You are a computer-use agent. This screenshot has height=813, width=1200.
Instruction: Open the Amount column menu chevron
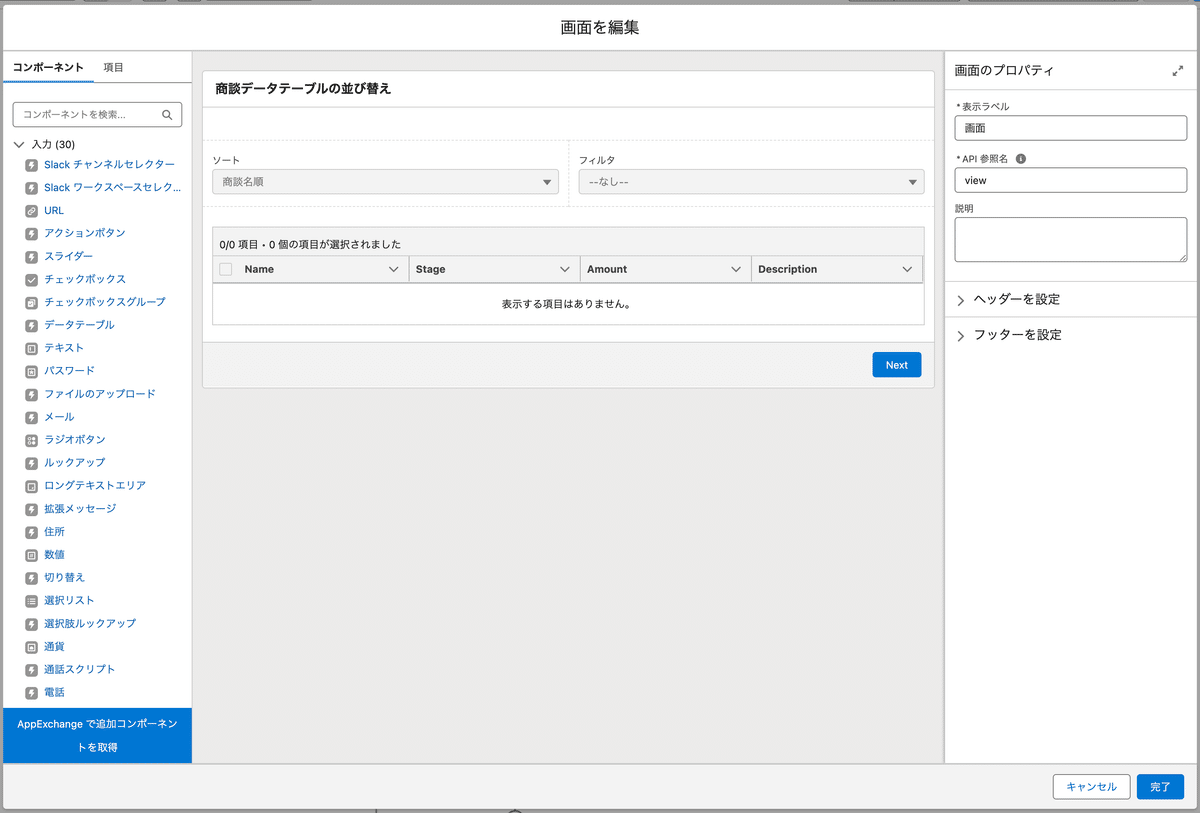736,269
